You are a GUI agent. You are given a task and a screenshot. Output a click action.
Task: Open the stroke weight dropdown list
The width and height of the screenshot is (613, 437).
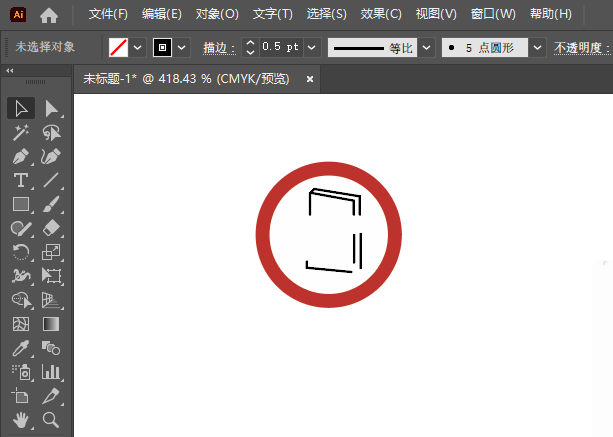[312, 48]
